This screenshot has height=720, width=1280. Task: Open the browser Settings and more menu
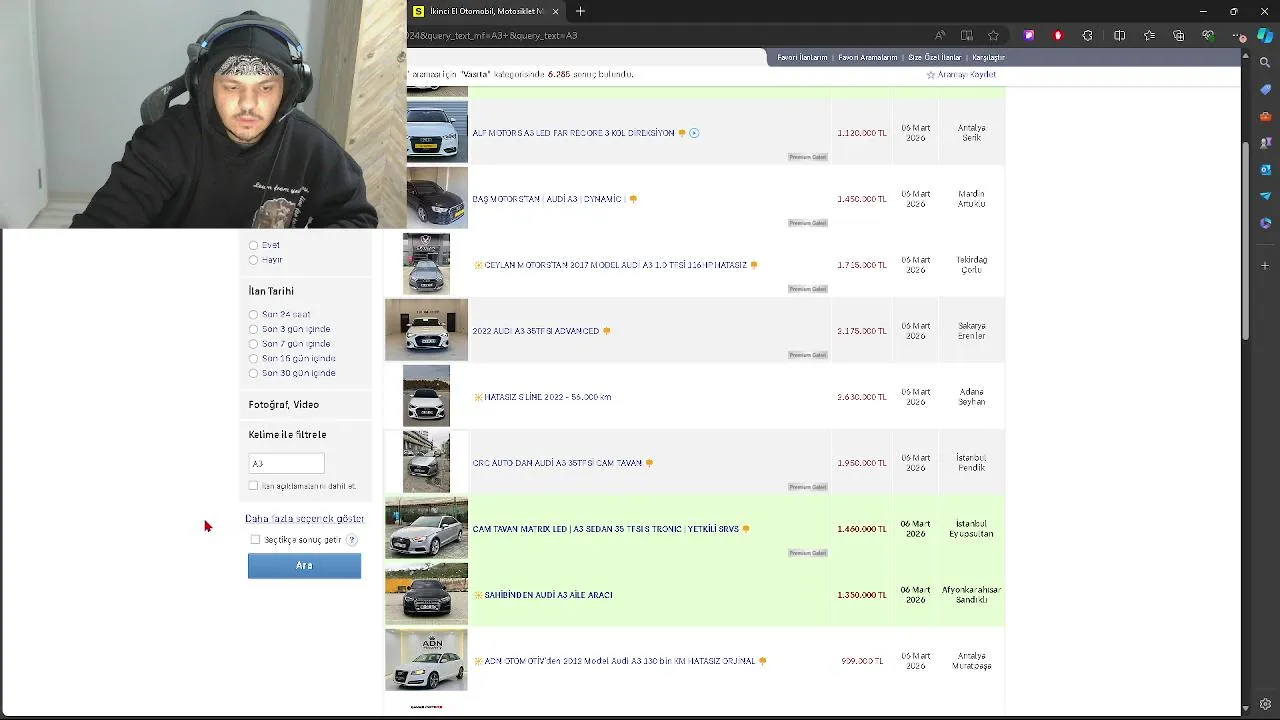pyautogui.click(x=1239, y=35)
